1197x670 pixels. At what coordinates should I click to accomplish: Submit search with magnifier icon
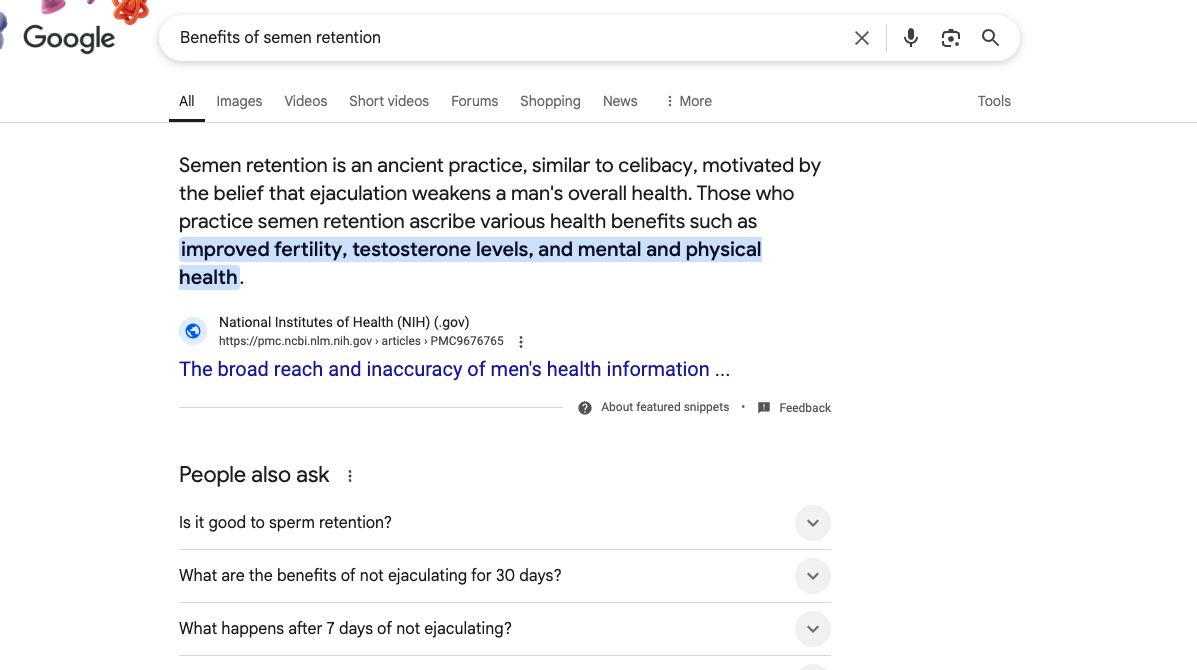990,38
